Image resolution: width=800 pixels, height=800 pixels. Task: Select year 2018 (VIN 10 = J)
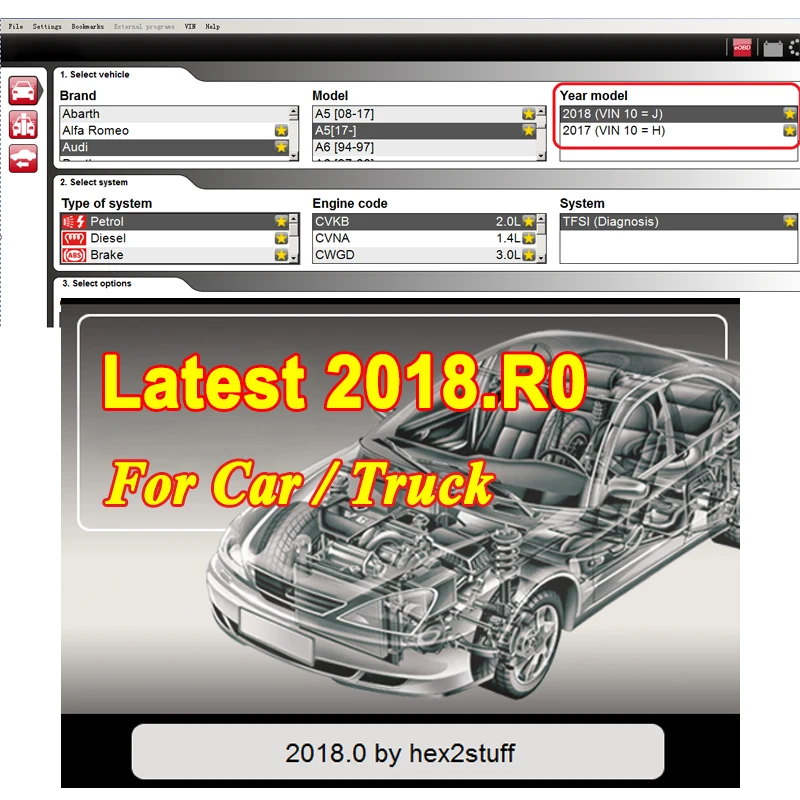[678, 114]
